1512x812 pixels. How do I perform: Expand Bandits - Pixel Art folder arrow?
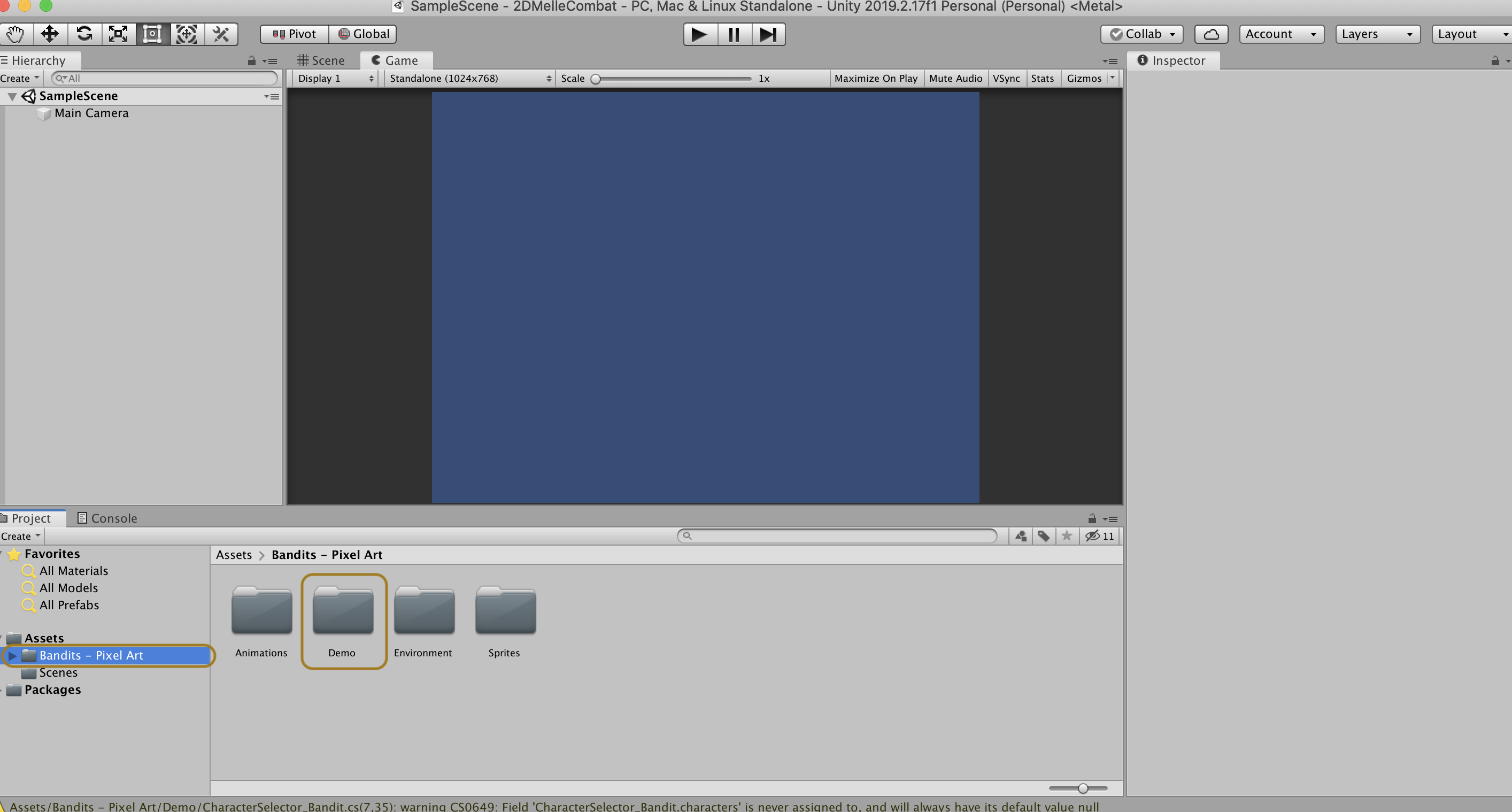pos(12,656)
